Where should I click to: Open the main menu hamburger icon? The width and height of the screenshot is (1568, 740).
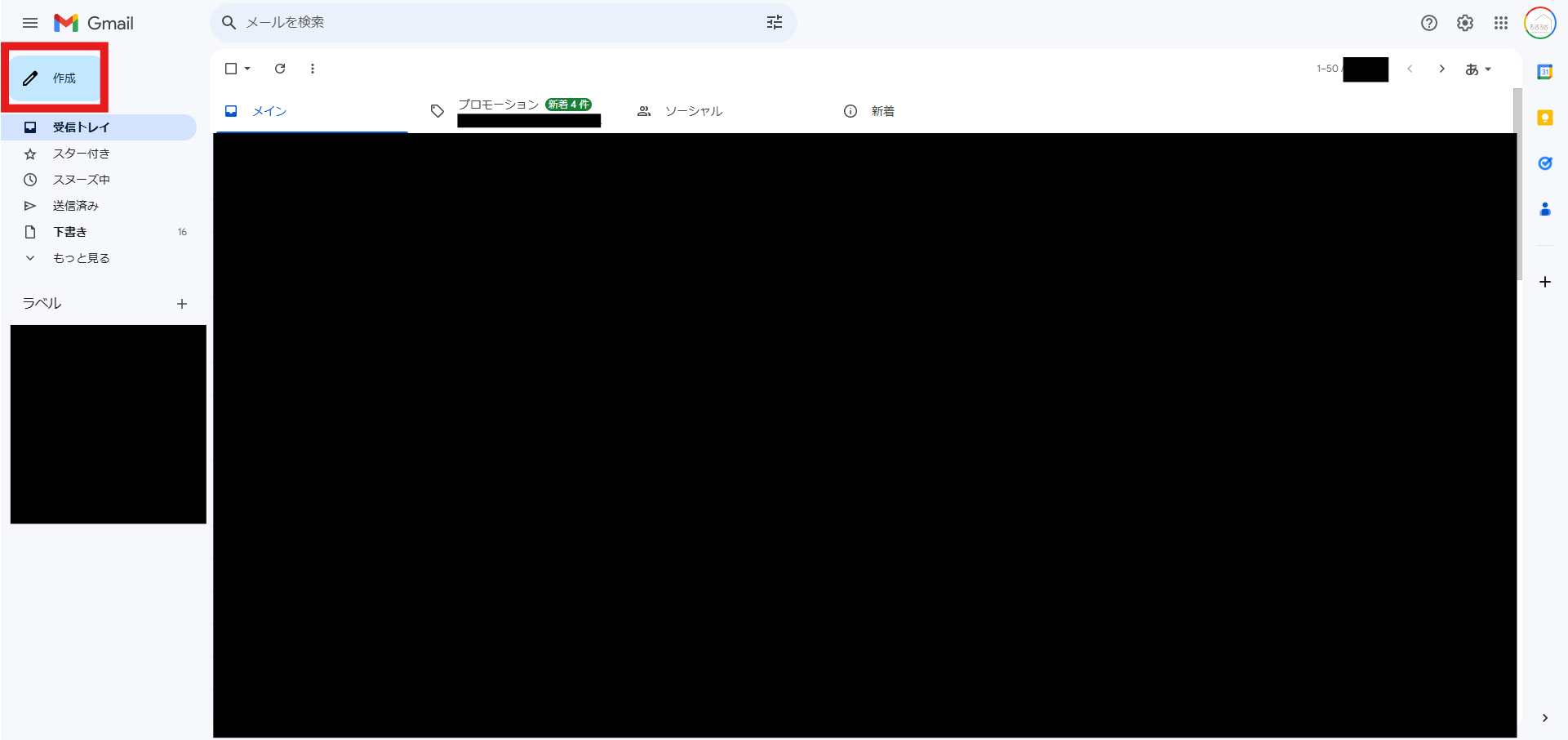30,23
